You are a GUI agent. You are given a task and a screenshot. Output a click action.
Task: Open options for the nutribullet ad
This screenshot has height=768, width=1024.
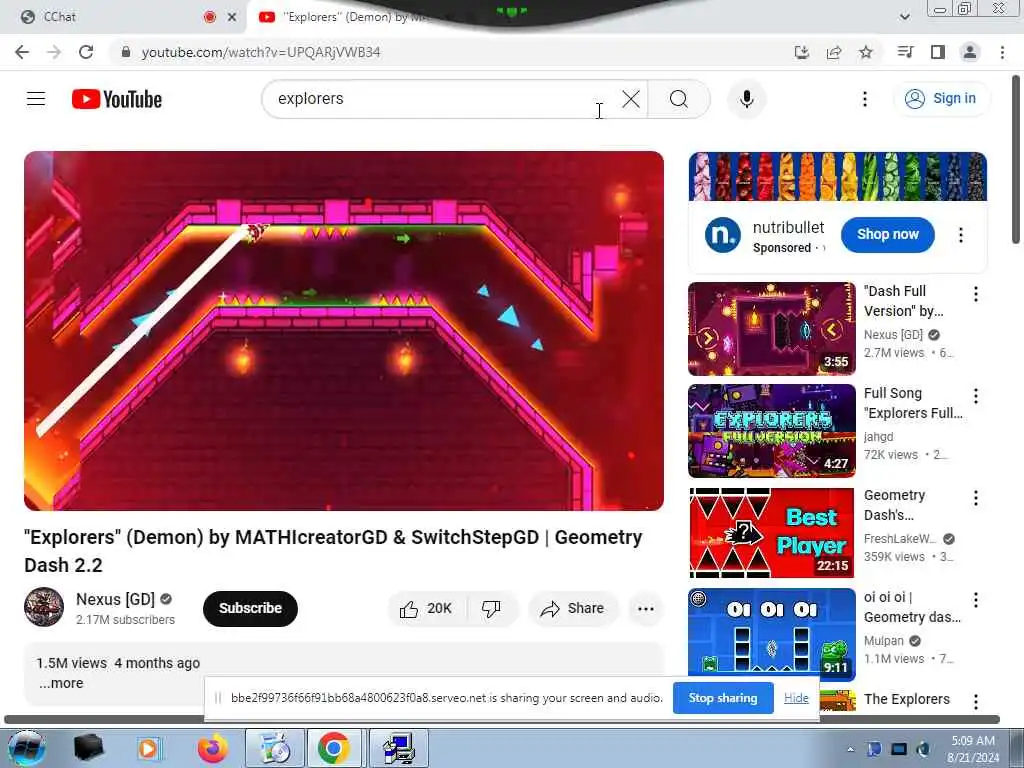click(961, 235)
